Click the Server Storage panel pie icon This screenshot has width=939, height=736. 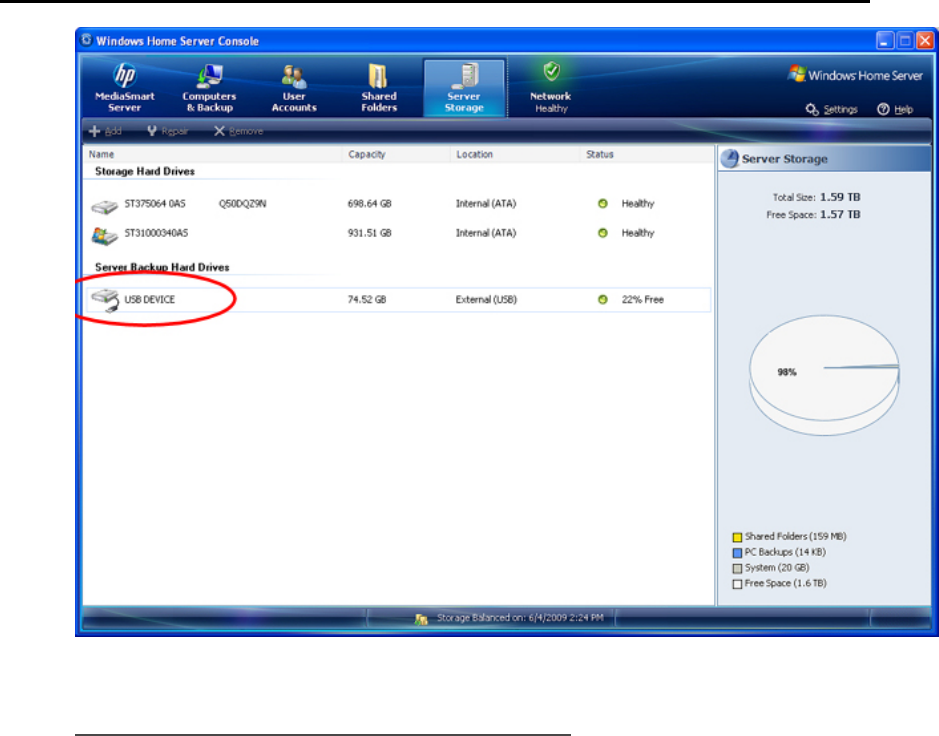pyautogui.click(x=729, y=159)
